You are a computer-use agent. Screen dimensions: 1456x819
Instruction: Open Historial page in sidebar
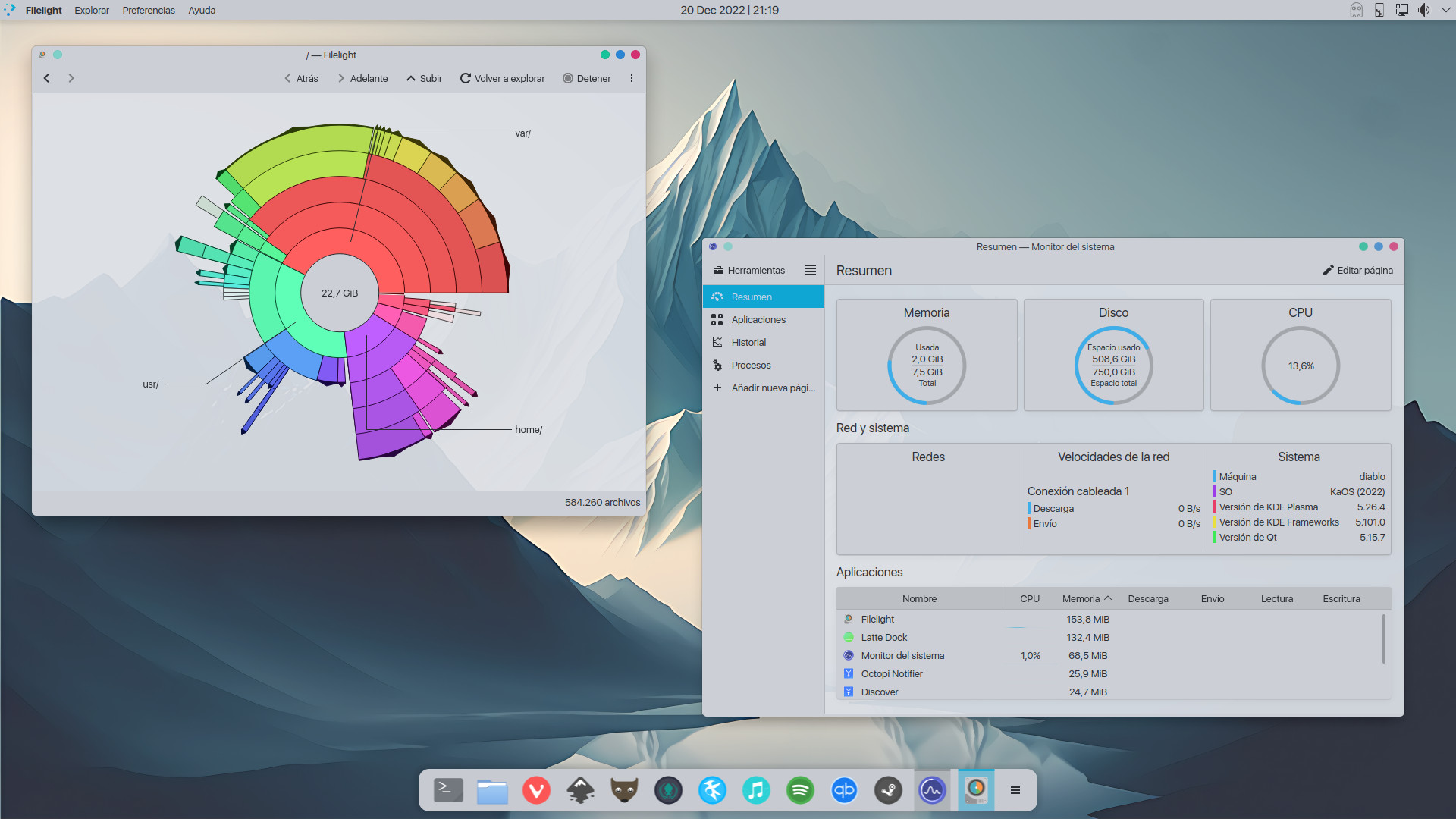point(748,342)
